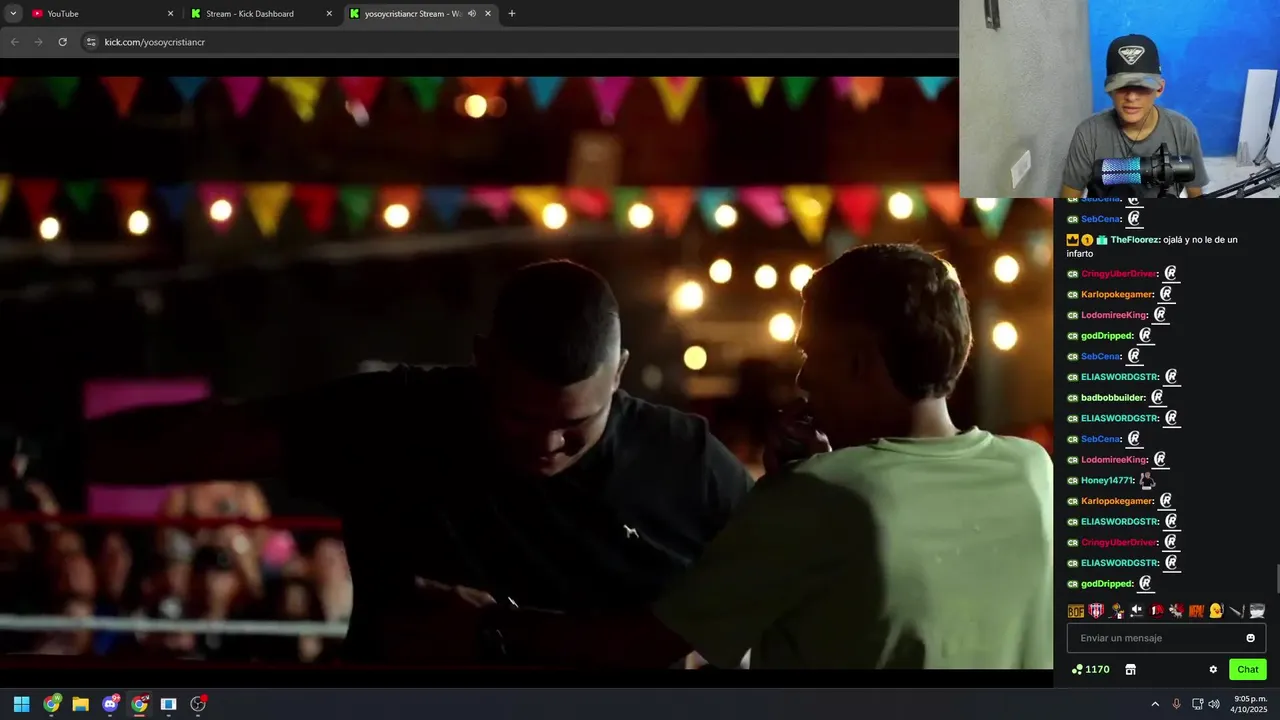This screenshot has height=720, width=1280.
Task: View site information for kick.com
Action: click(91, 42)
